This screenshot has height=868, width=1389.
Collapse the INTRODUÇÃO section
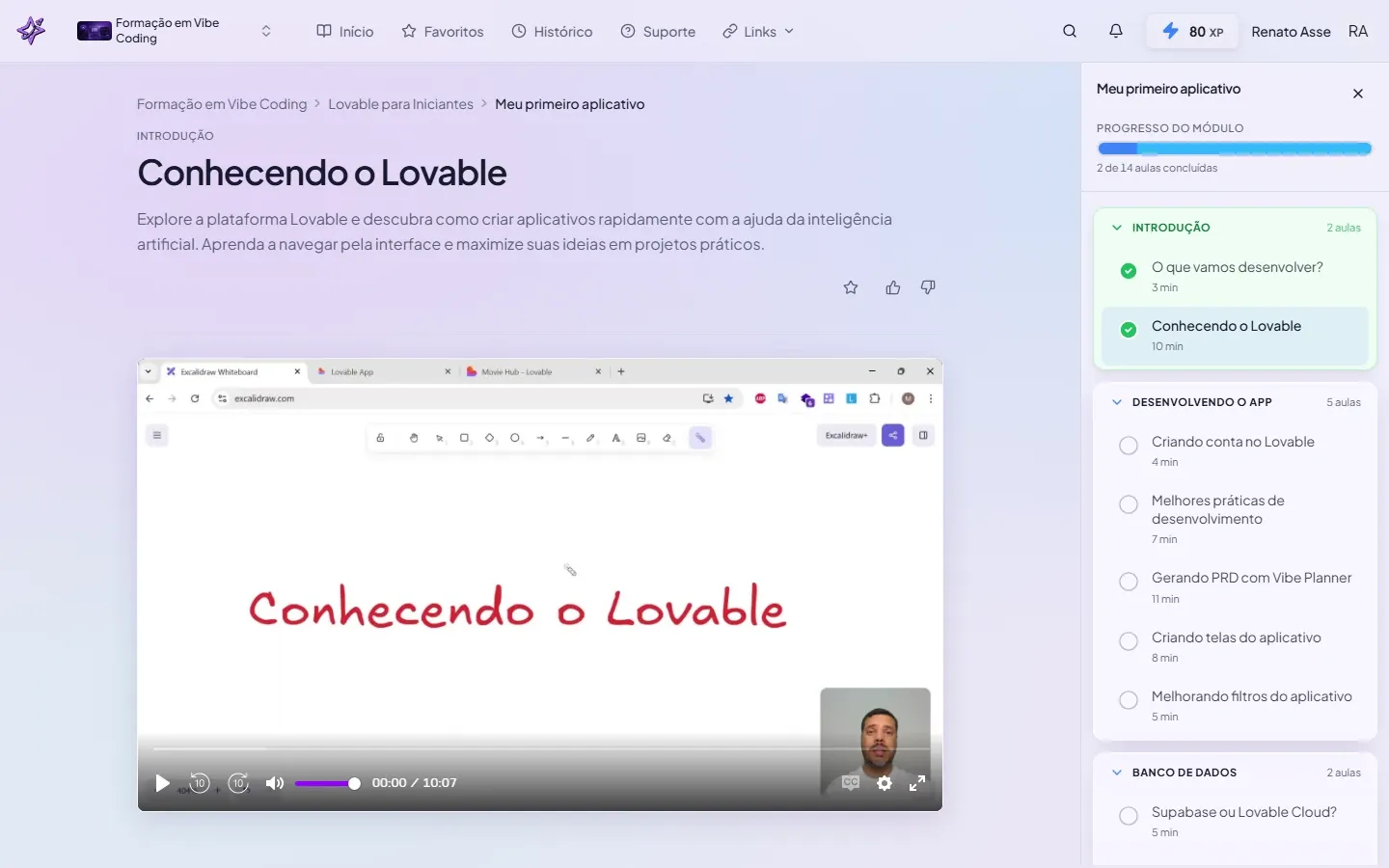pyautogui.click(x=1117, y=228)
